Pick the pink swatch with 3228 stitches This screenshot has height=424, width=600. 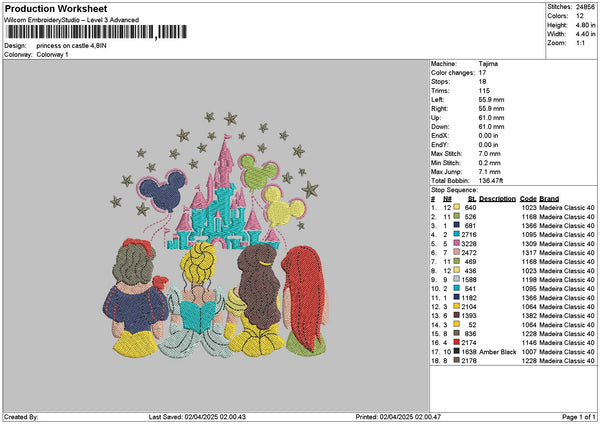(x=457, y=243)
